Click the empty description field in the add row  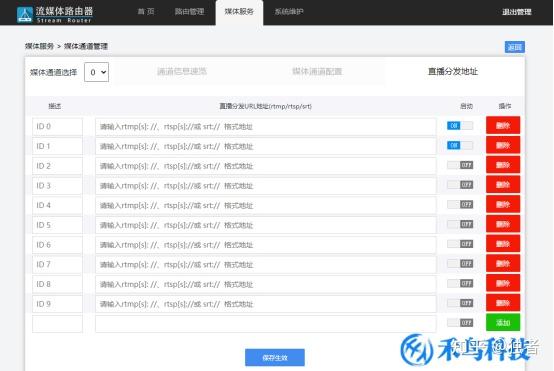[57, 324]
